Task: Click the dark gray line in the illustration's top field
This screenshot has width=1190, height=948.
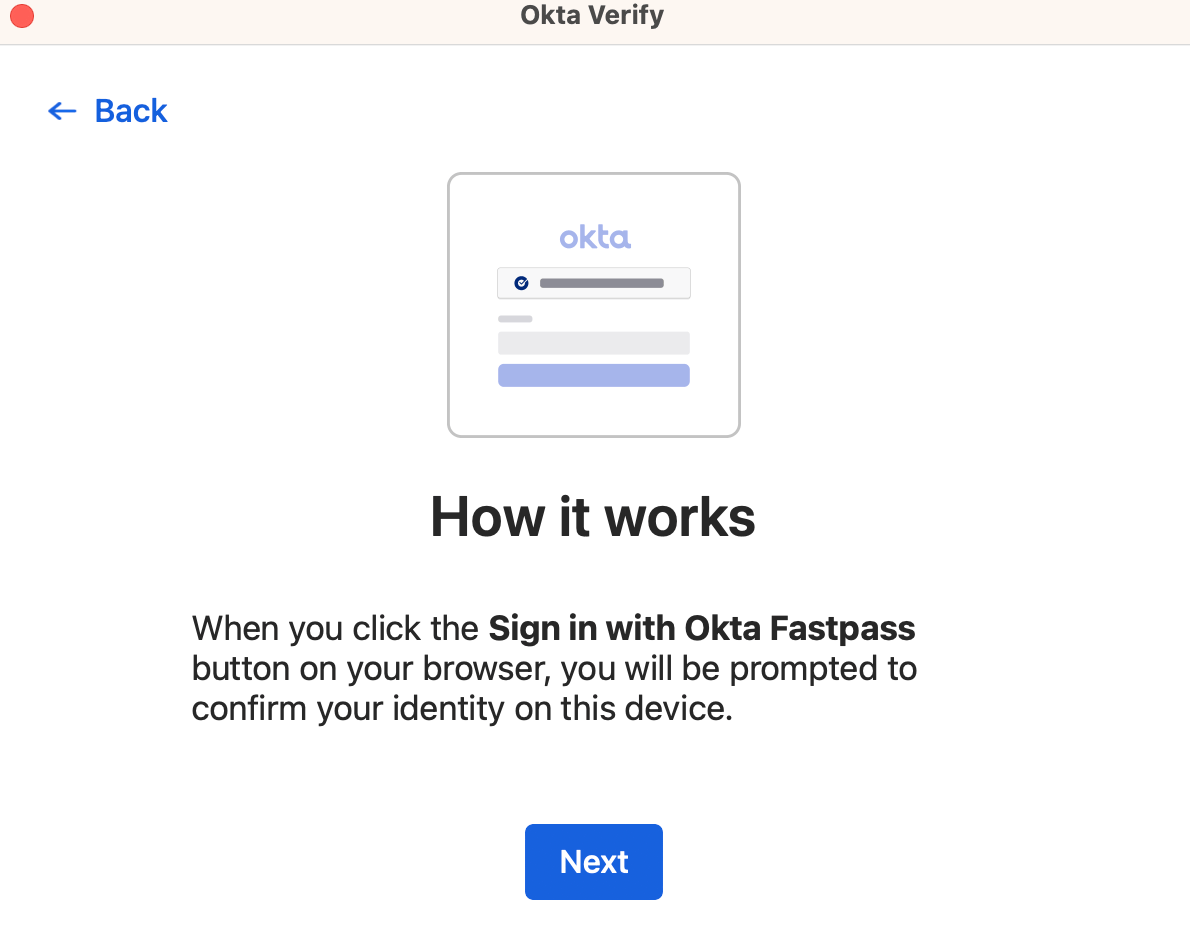Action: [x=602, y=283]
